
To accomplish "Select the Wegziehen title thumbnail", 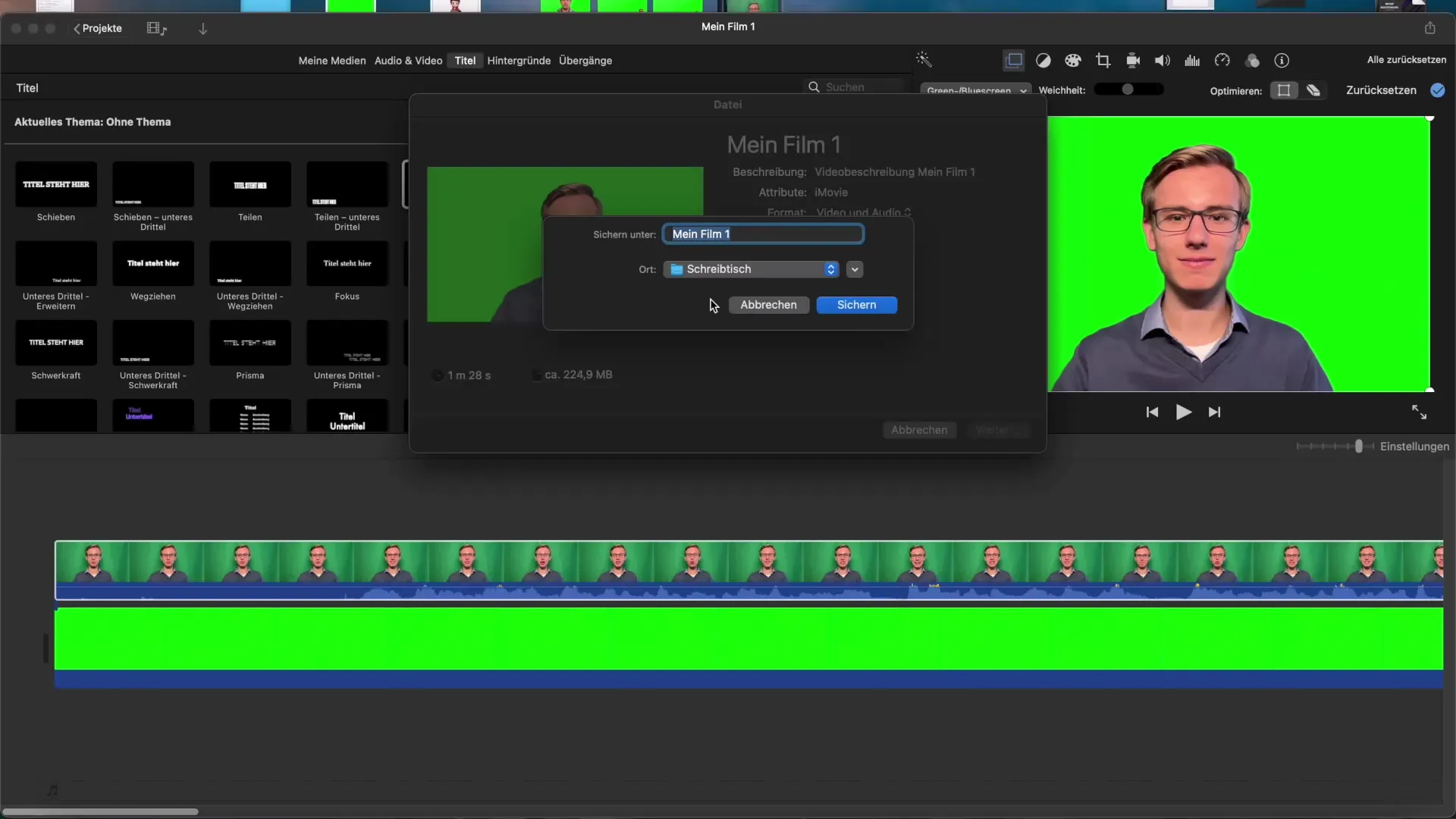I will point(153,264).
